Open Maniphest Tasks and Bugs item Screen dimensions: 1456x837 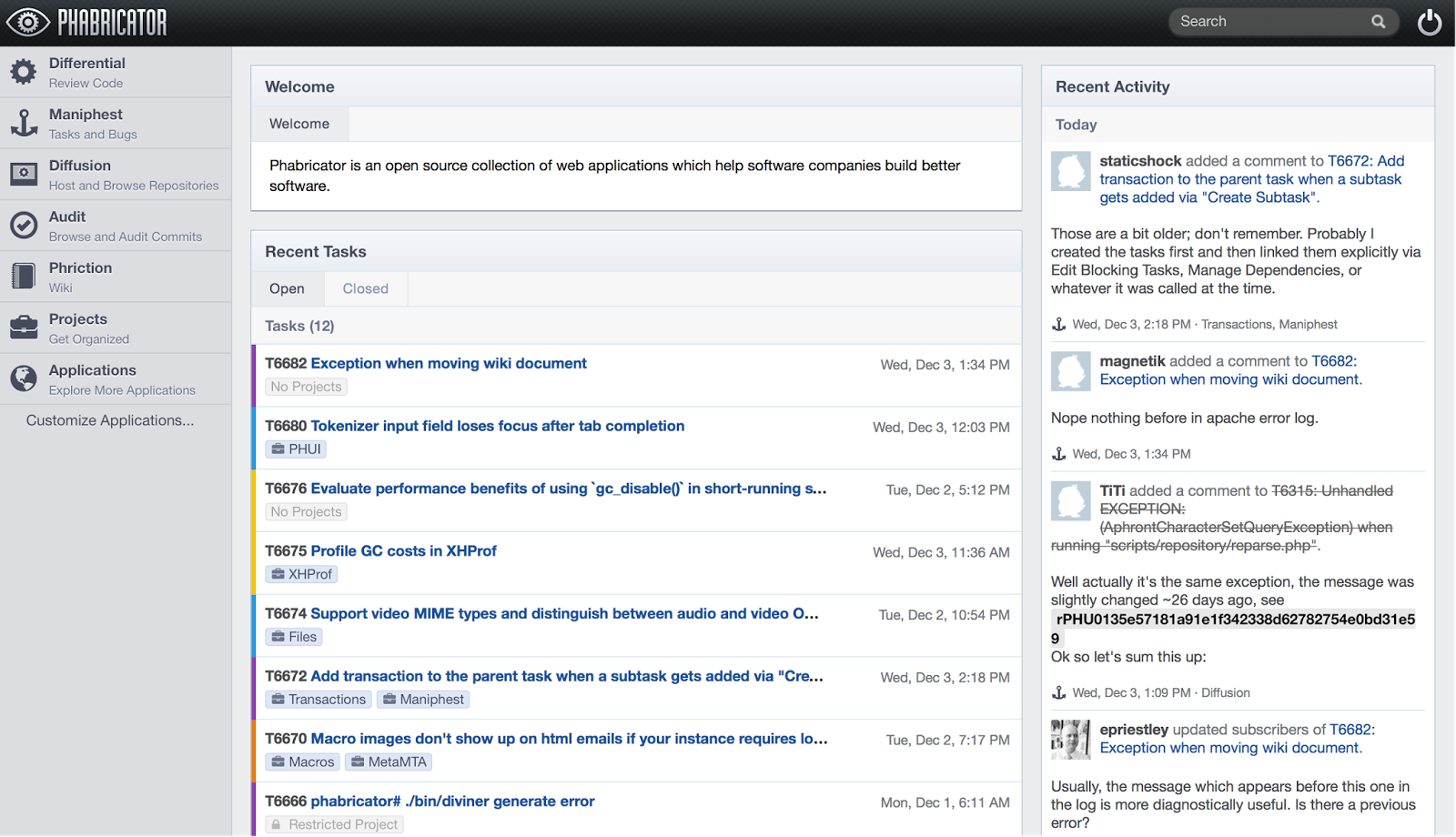tap(116, 123)
